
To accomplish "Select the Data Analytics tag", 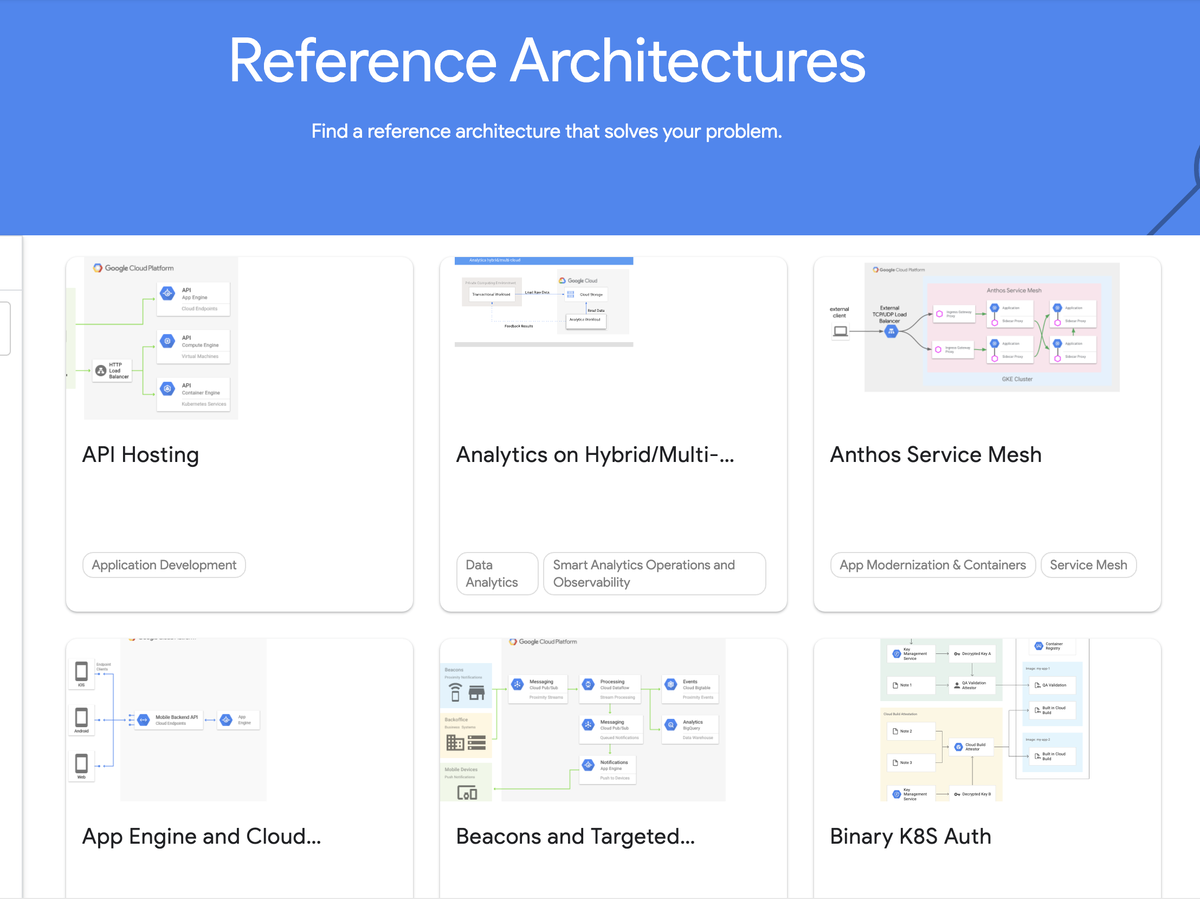I will 497,574.
